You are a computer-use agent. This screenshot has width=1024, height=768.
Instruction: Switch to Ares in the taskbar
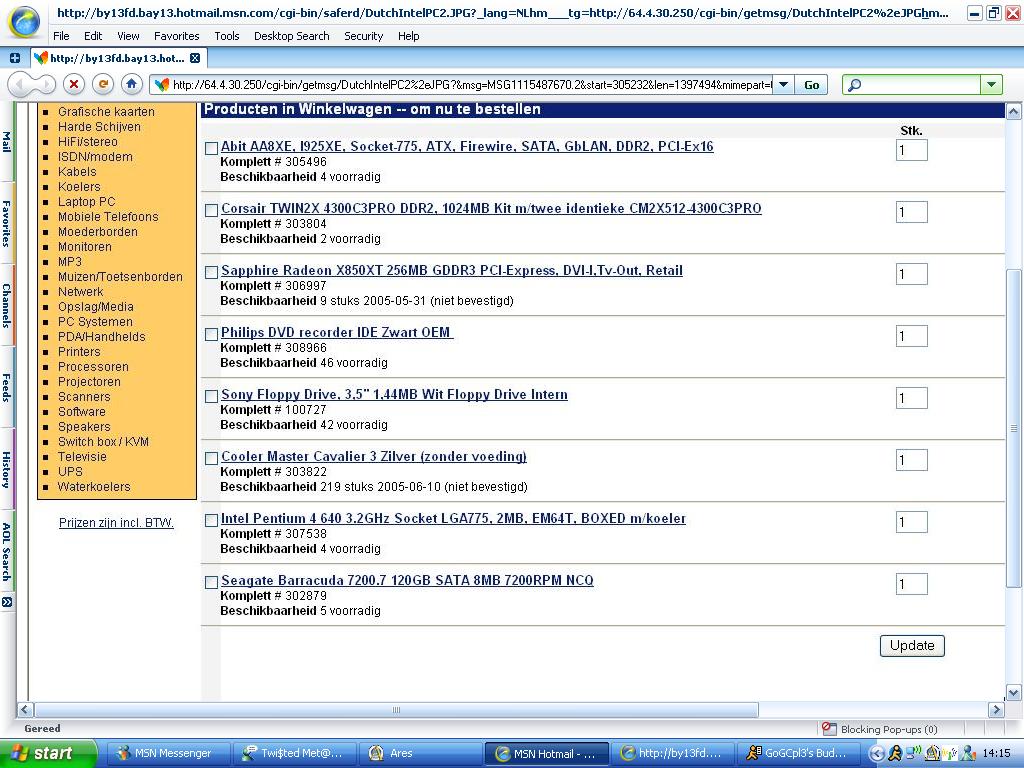421,753
